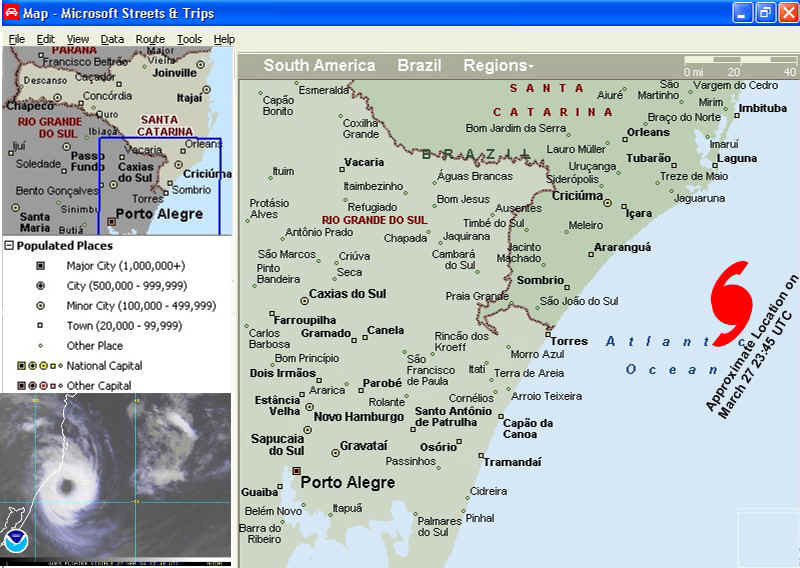Click the Cambará do Sul place label
The image size is (800, 568).
click(454, 259)
